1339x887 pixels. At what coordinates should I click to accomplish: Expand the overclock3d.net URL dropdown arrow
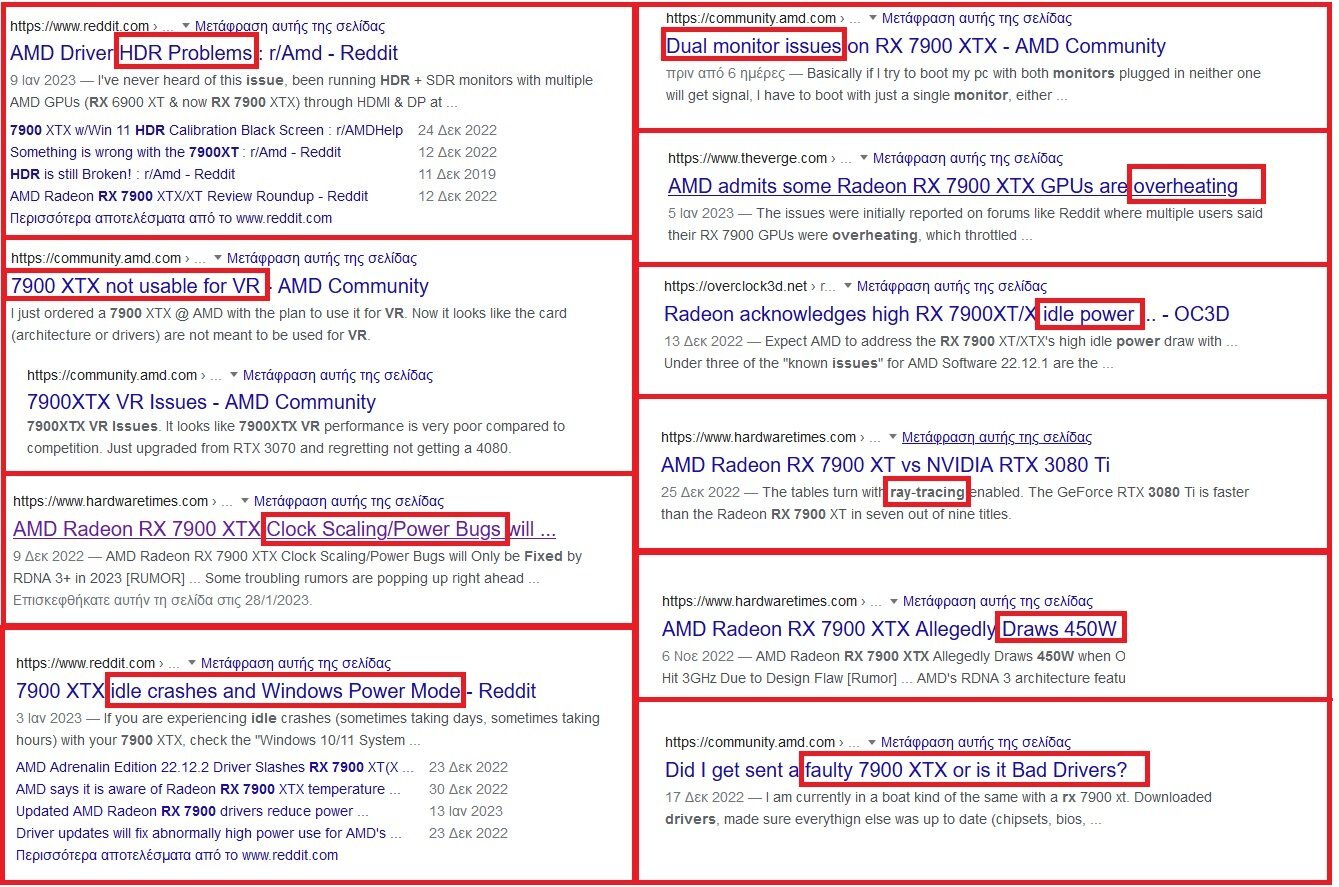848,287
